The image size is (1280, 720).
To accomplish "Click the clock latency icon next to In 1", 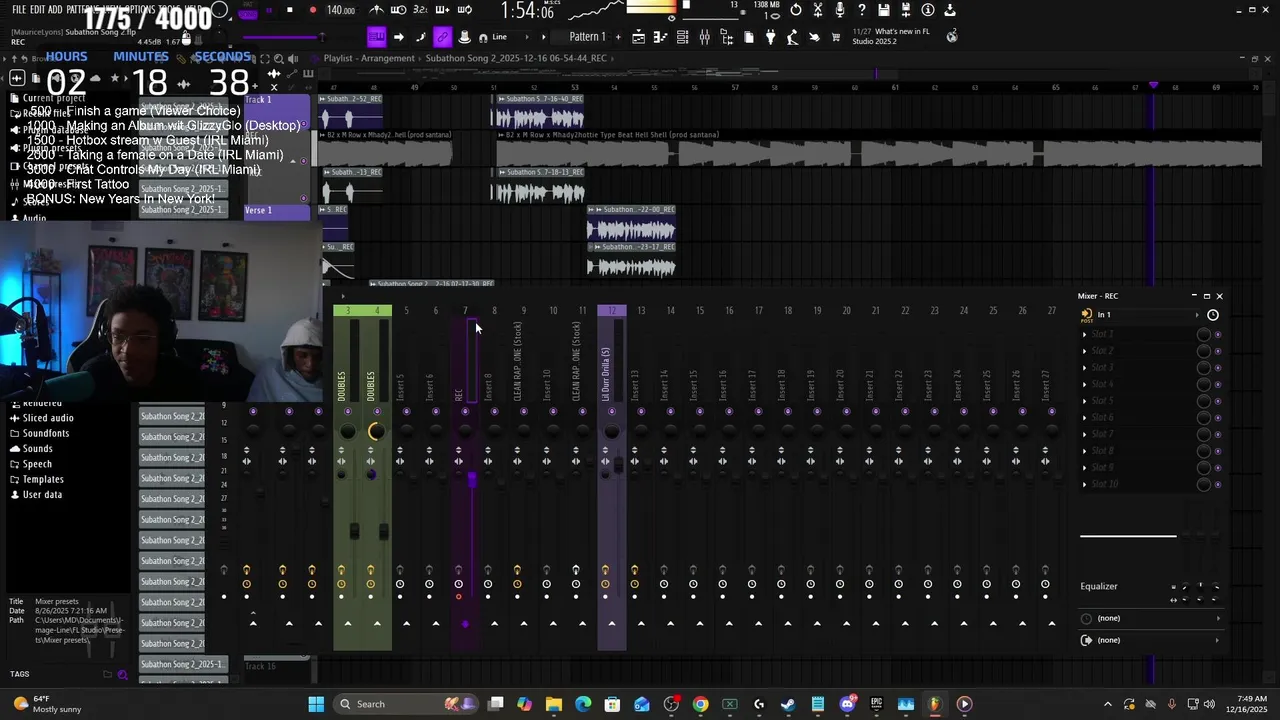I will 1213,314.
